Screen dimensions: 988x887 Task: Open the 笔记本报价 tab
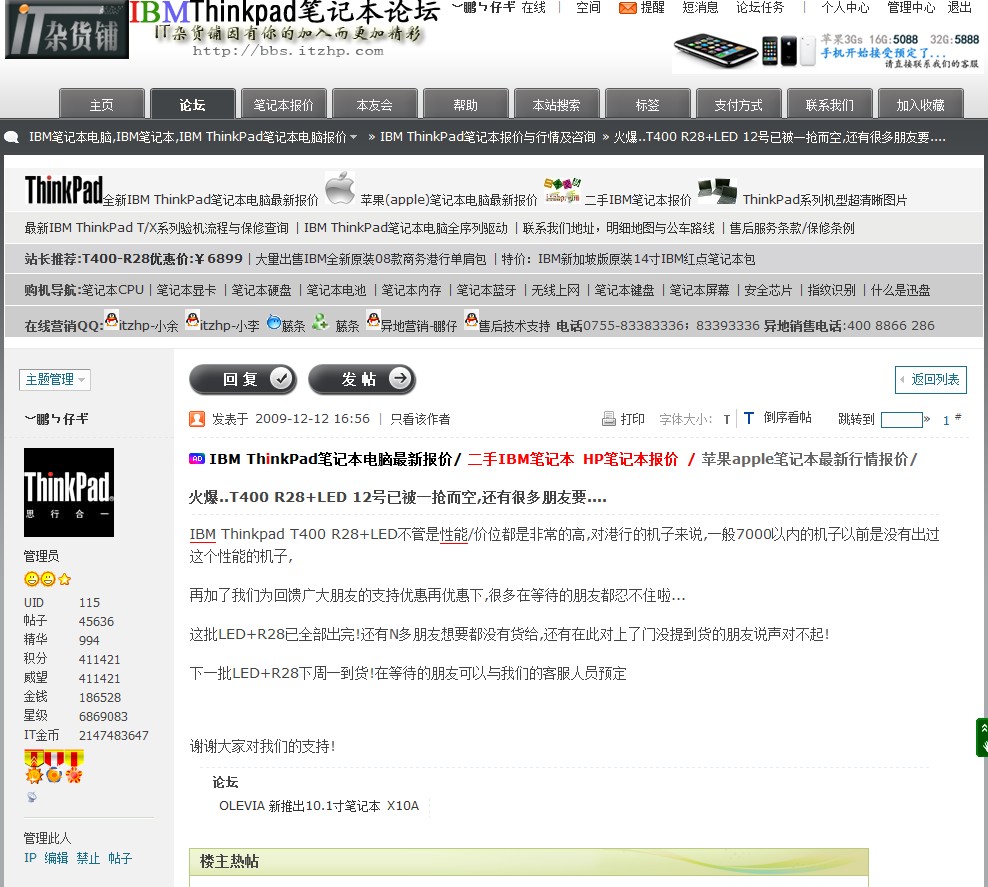pyautogui.click(x=284, y=105)
